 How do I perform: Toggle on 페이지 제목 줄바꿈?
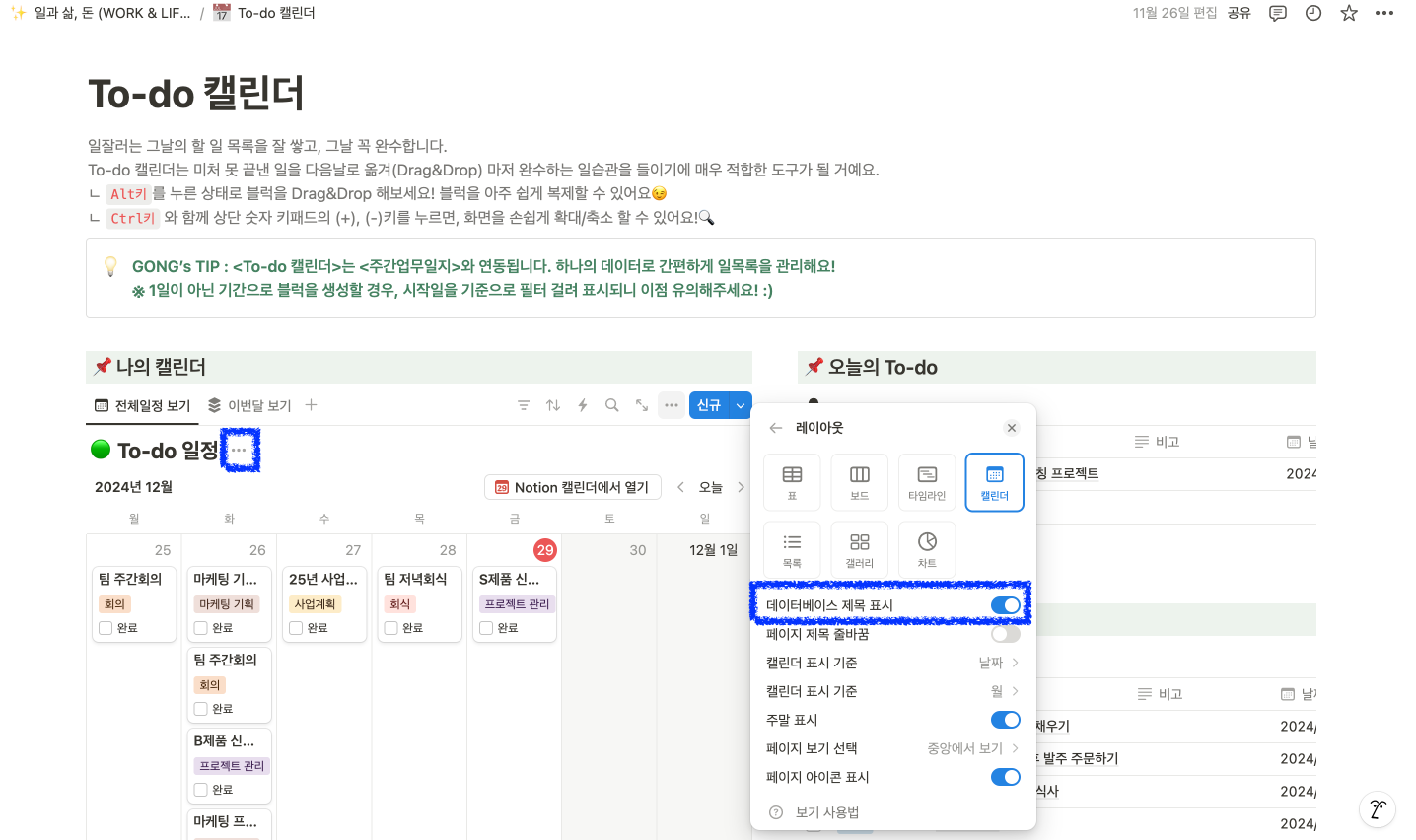click(x=1006, y=633)
